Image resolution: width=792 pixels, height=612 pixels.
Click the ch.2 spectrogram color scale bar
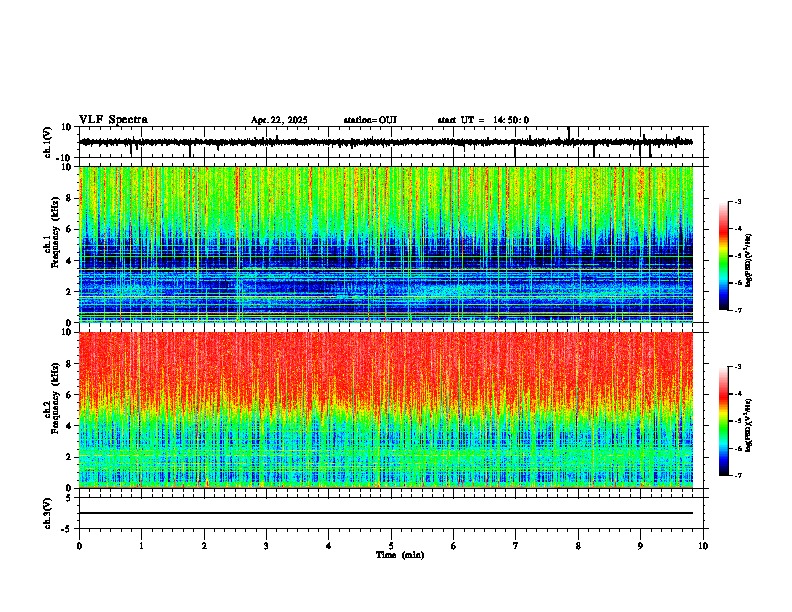(x=723, y=421)
